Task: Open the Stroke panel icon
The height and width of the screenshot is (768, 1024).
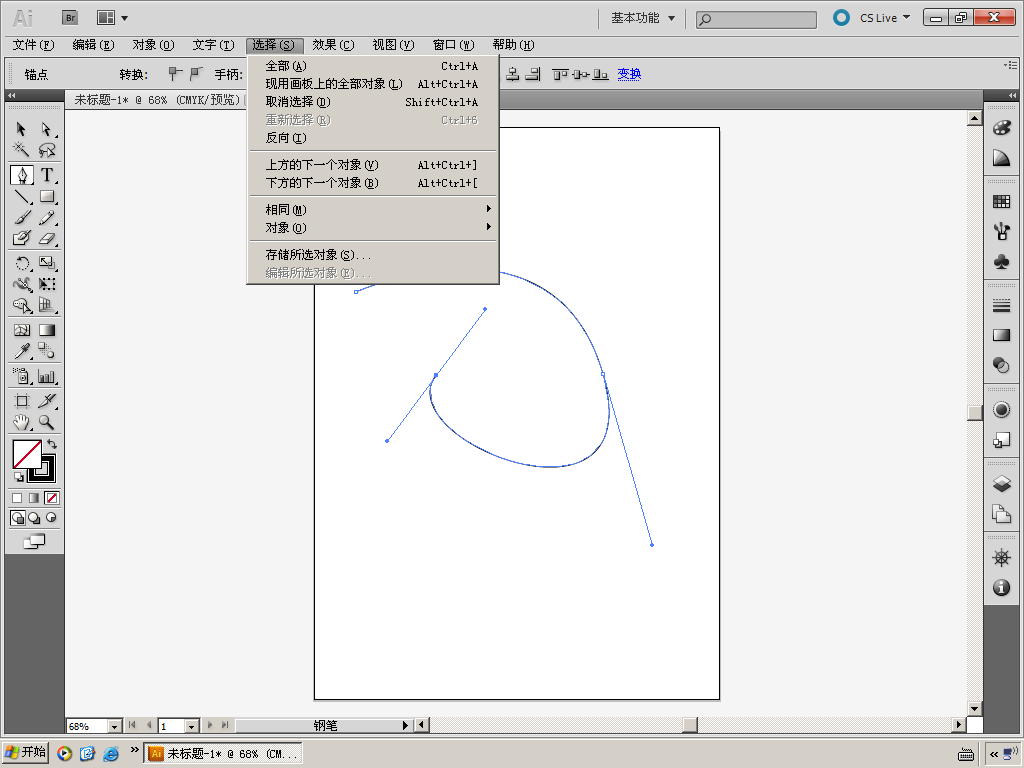Action: click(1001, 306)
